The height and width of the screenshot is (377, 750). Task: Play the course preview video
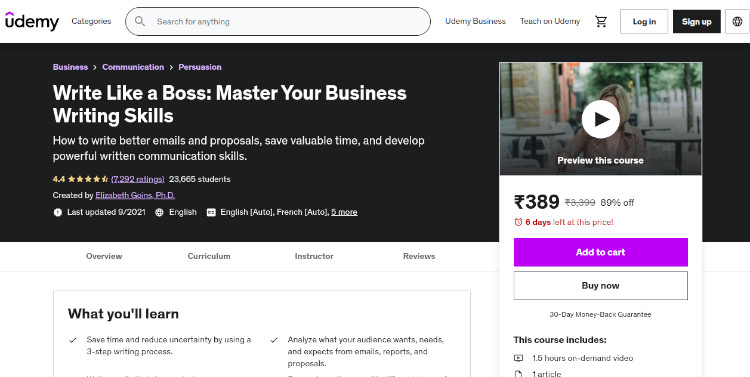600,119
